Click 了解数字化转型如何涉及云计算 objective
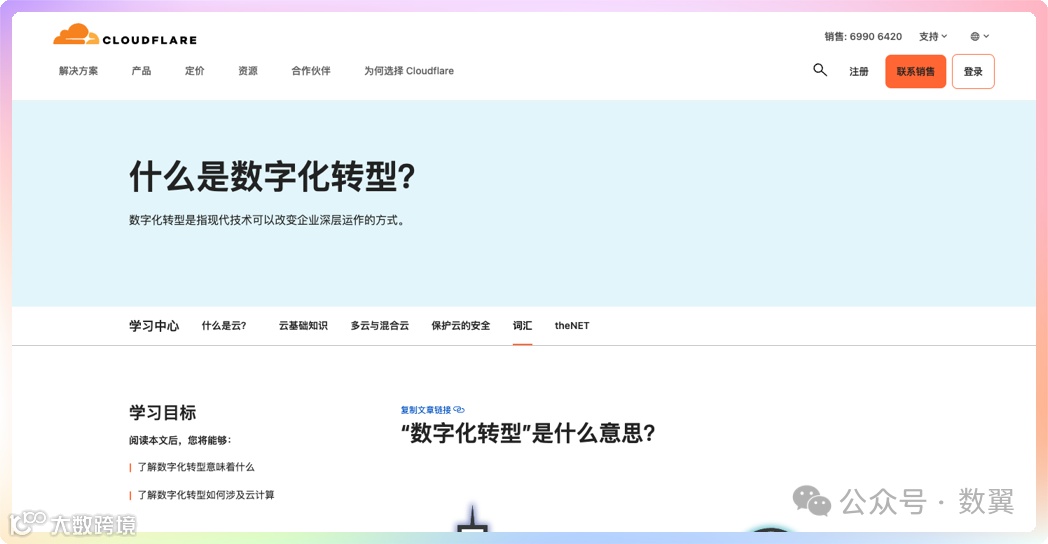The width and height of the screenshot is (1048, 544). [206, 495]
